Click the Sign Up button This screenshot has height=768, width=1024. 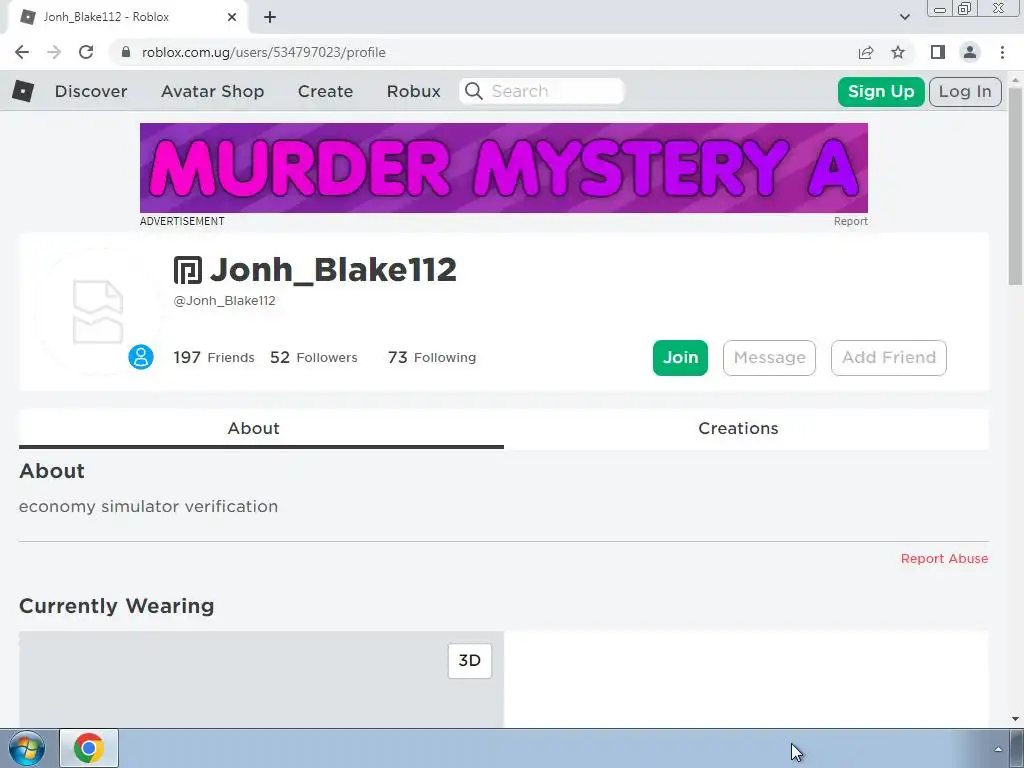tap(881, 91)
